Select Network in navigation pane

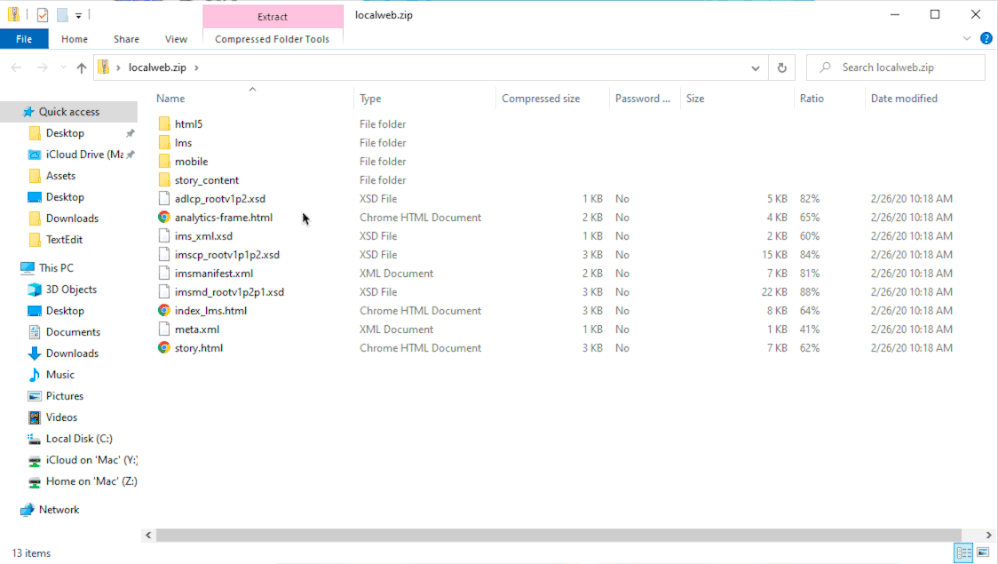[x=59, y=510]
